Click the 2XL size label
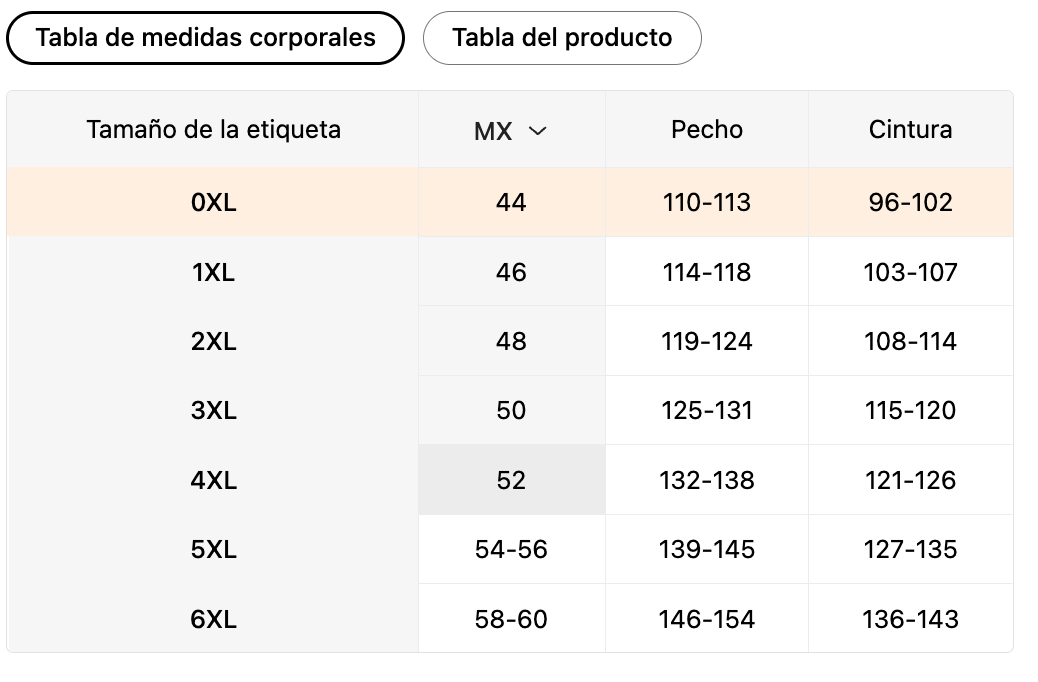 213,341
